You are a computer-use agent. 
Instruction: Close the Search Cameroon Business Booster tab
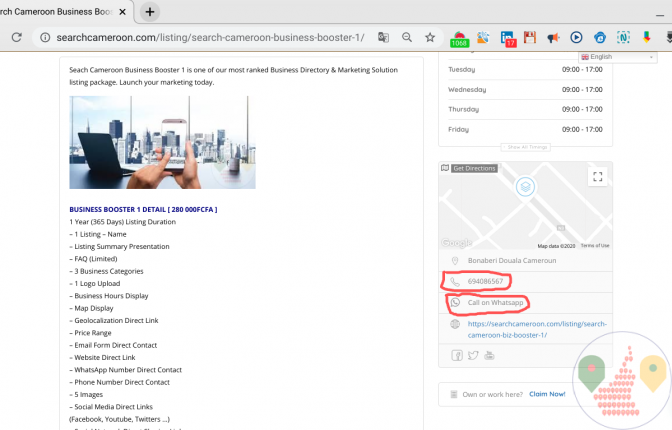pos(123,12)
